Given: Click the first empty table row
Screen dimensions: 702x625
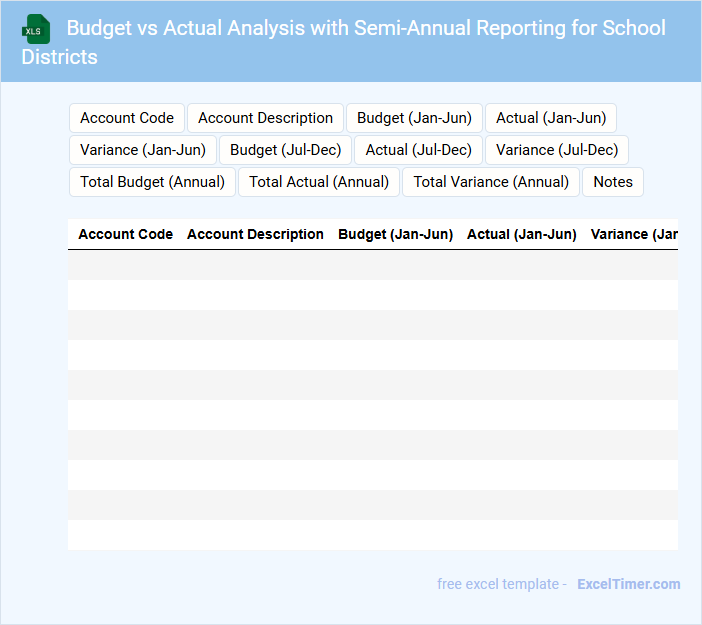Looking at the screenshot, I should click(x=372, y=265).
